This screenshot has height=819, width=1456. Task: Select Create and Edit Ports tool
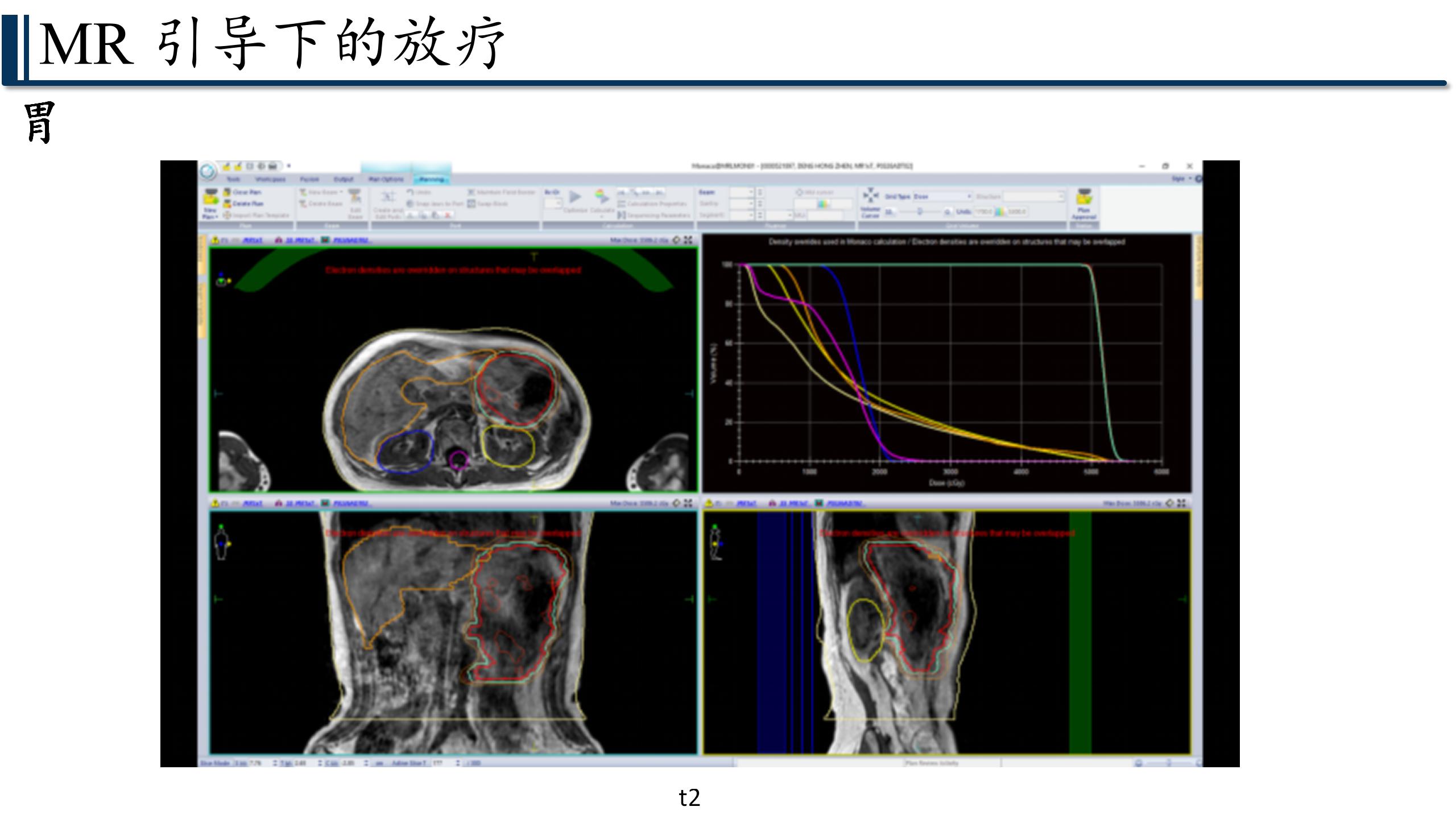[388, 205]
